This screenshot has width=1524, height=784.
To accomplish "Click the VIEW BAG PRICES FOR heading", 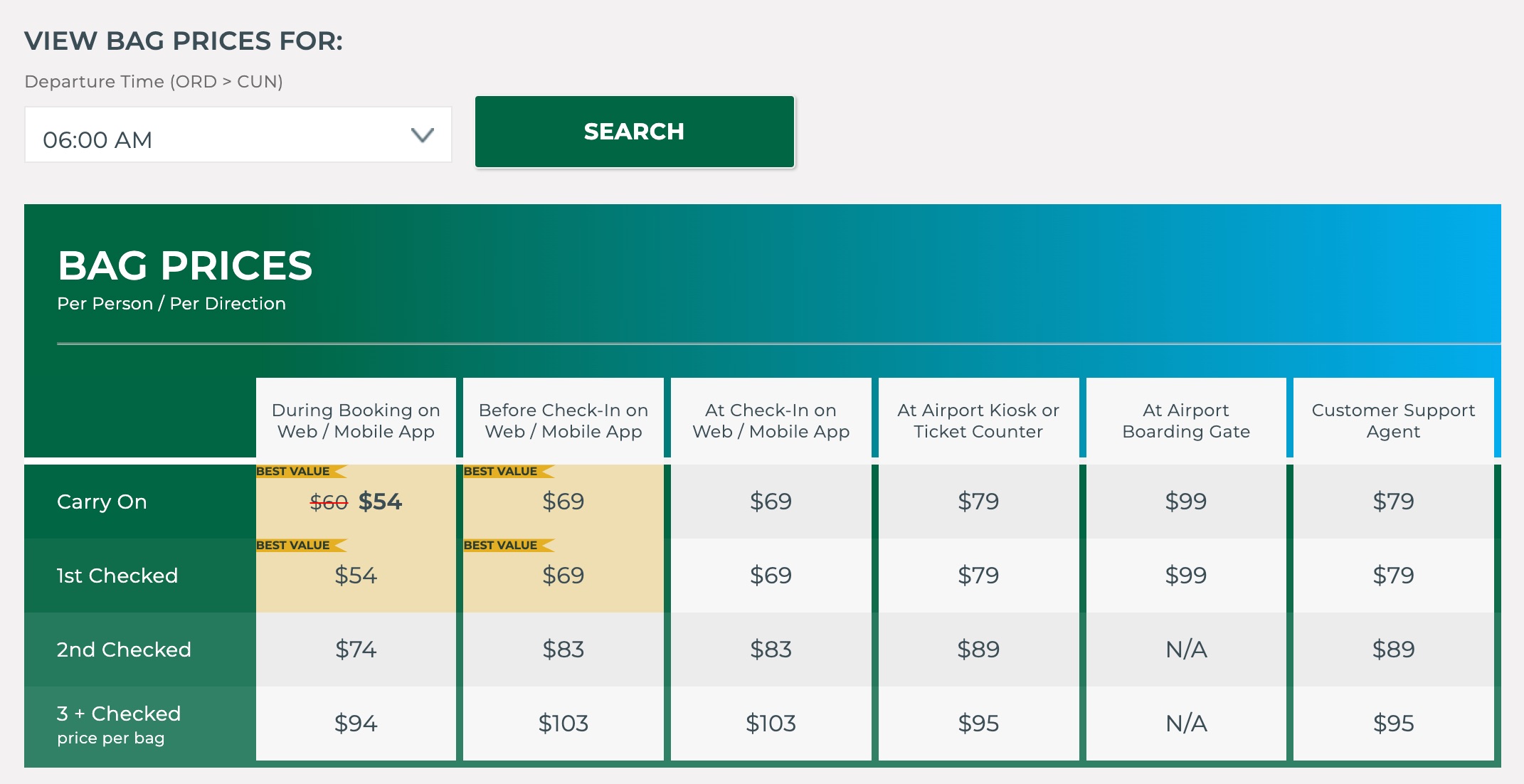I will (184, 41).
